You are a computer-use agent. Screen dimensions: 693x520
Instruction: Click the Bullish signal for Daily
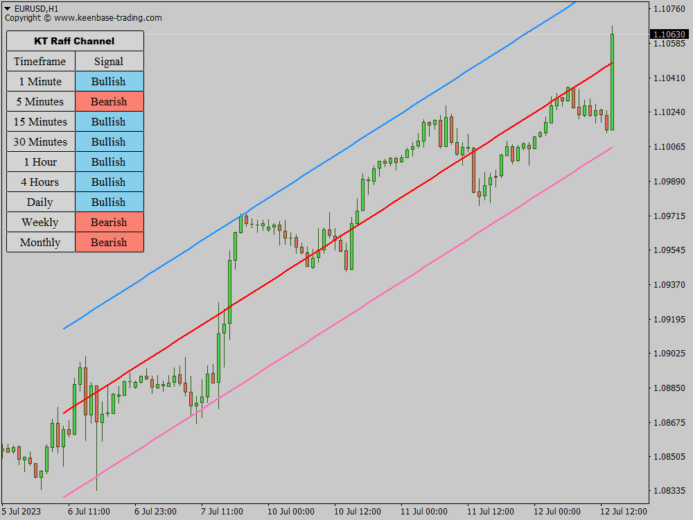tap(109, 202)
